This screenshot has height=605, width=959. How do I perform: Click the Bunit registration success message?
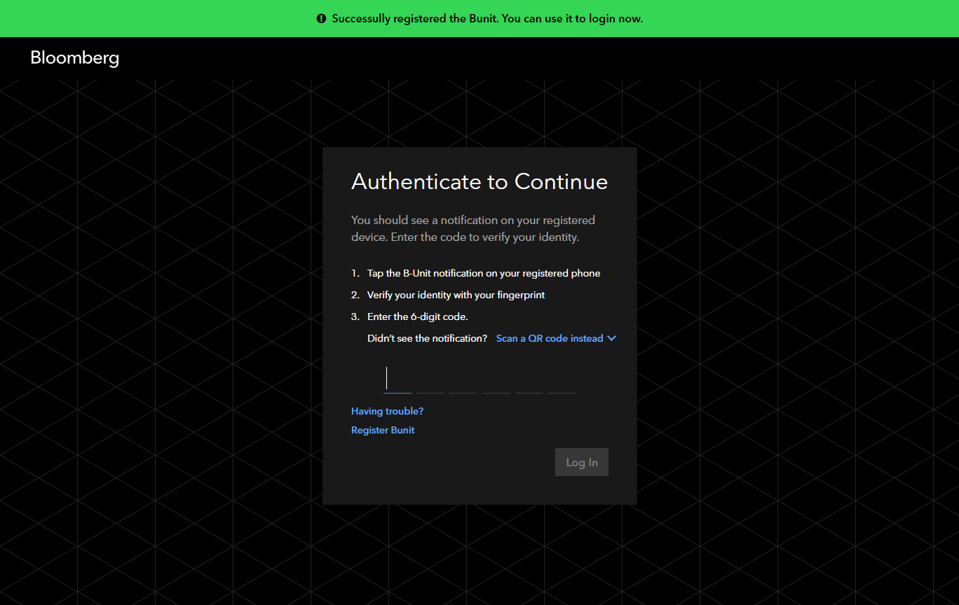coord(487,18)
